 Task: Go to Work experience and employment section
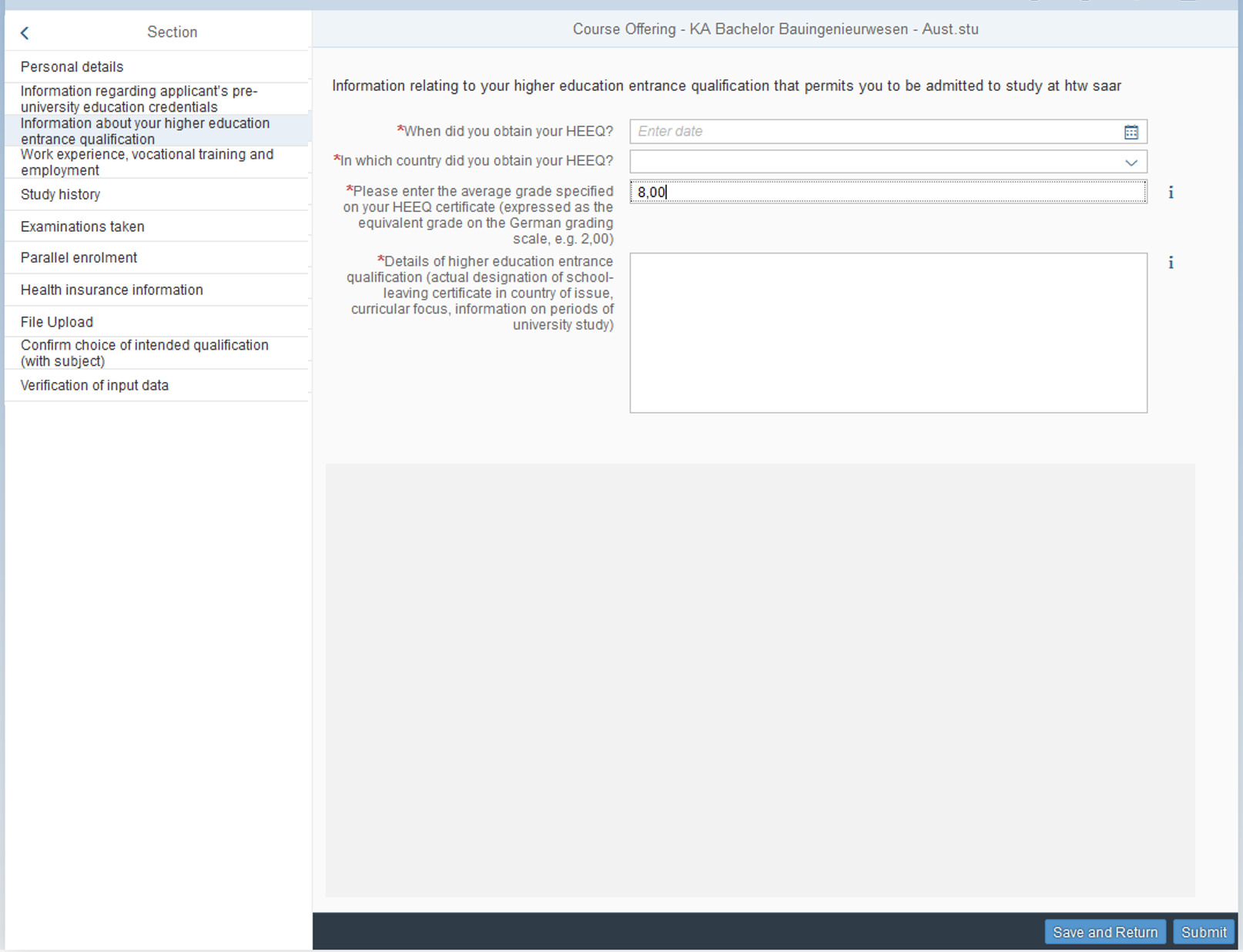146,163
